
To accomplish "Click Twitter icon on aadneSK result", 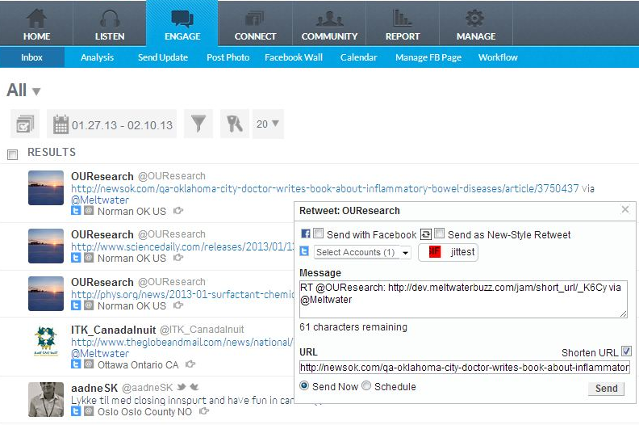I will point(76,411).
